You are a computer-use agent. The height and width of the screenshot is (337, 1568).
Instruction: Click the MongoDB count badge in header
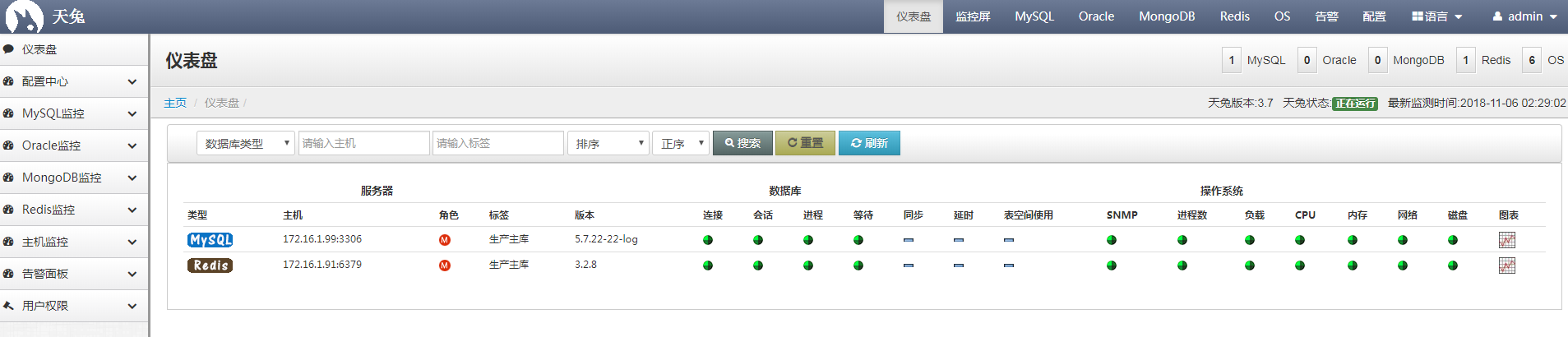pos(1377,60)
